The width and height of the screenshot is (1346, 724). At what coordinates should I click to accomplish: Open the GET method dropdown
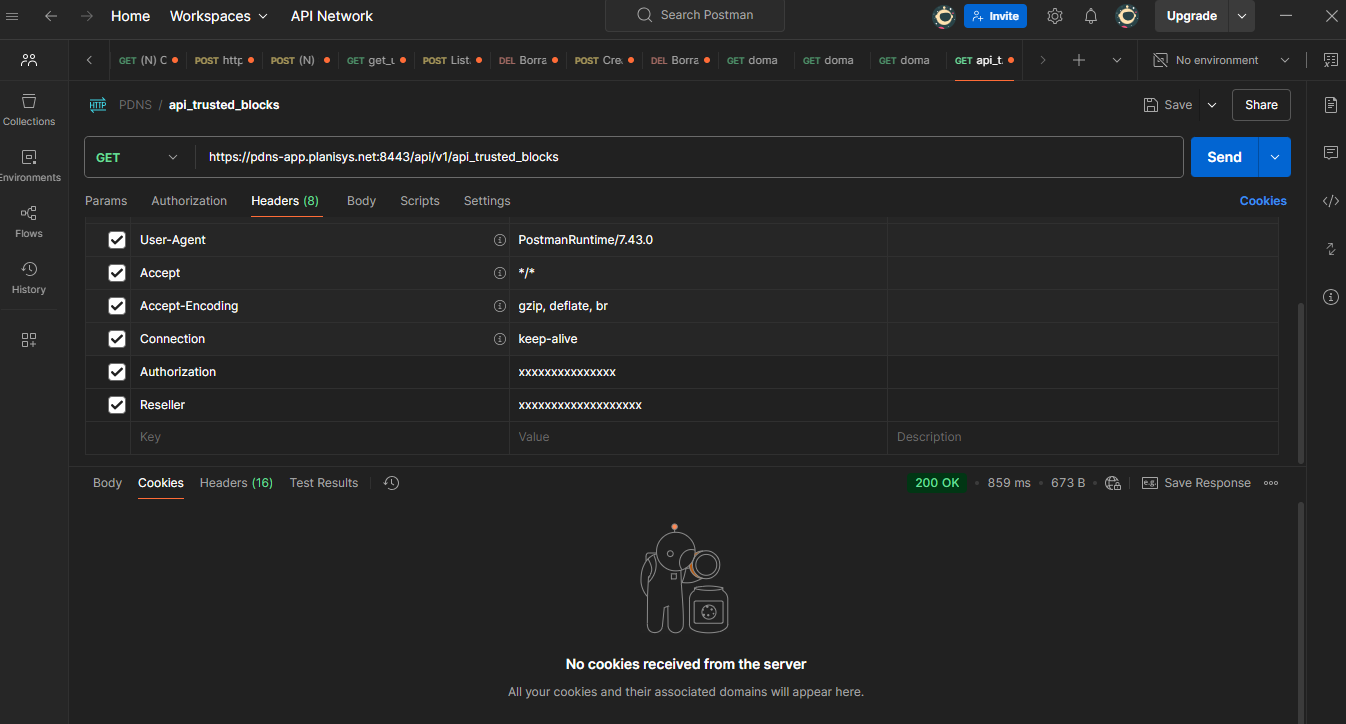[x=138, y=157]
